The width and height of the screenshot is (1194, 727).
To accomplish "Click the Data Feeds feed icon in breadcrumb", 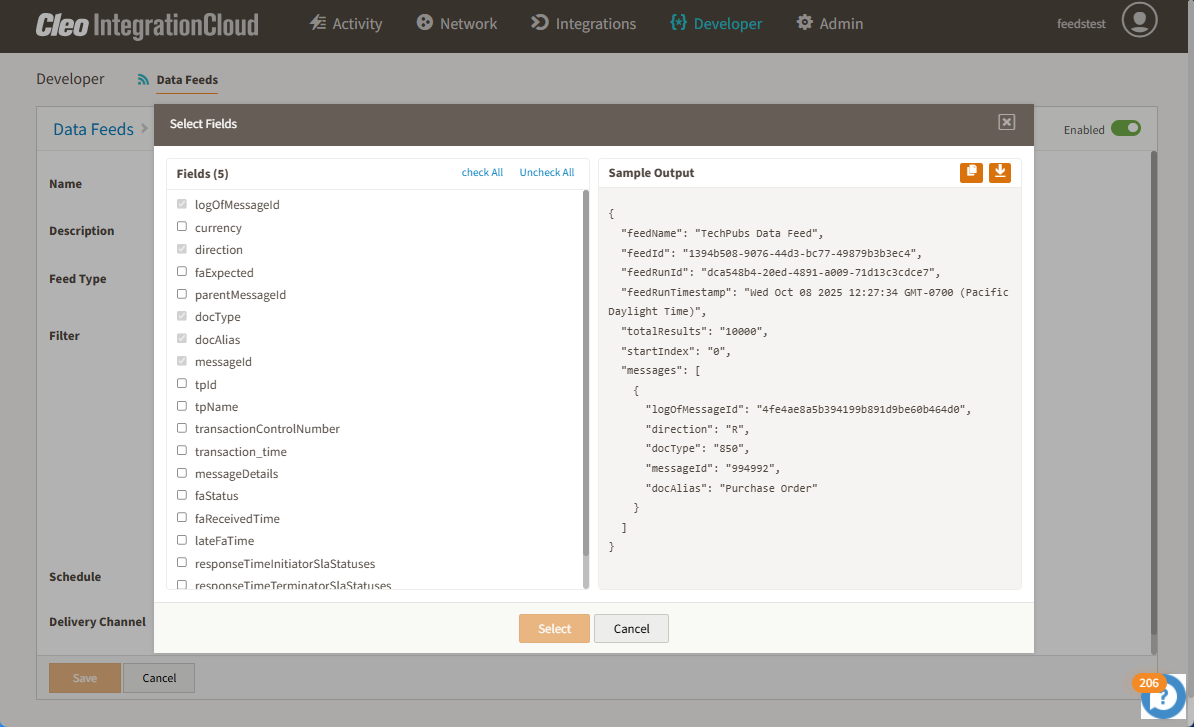I will coord(141,80).
